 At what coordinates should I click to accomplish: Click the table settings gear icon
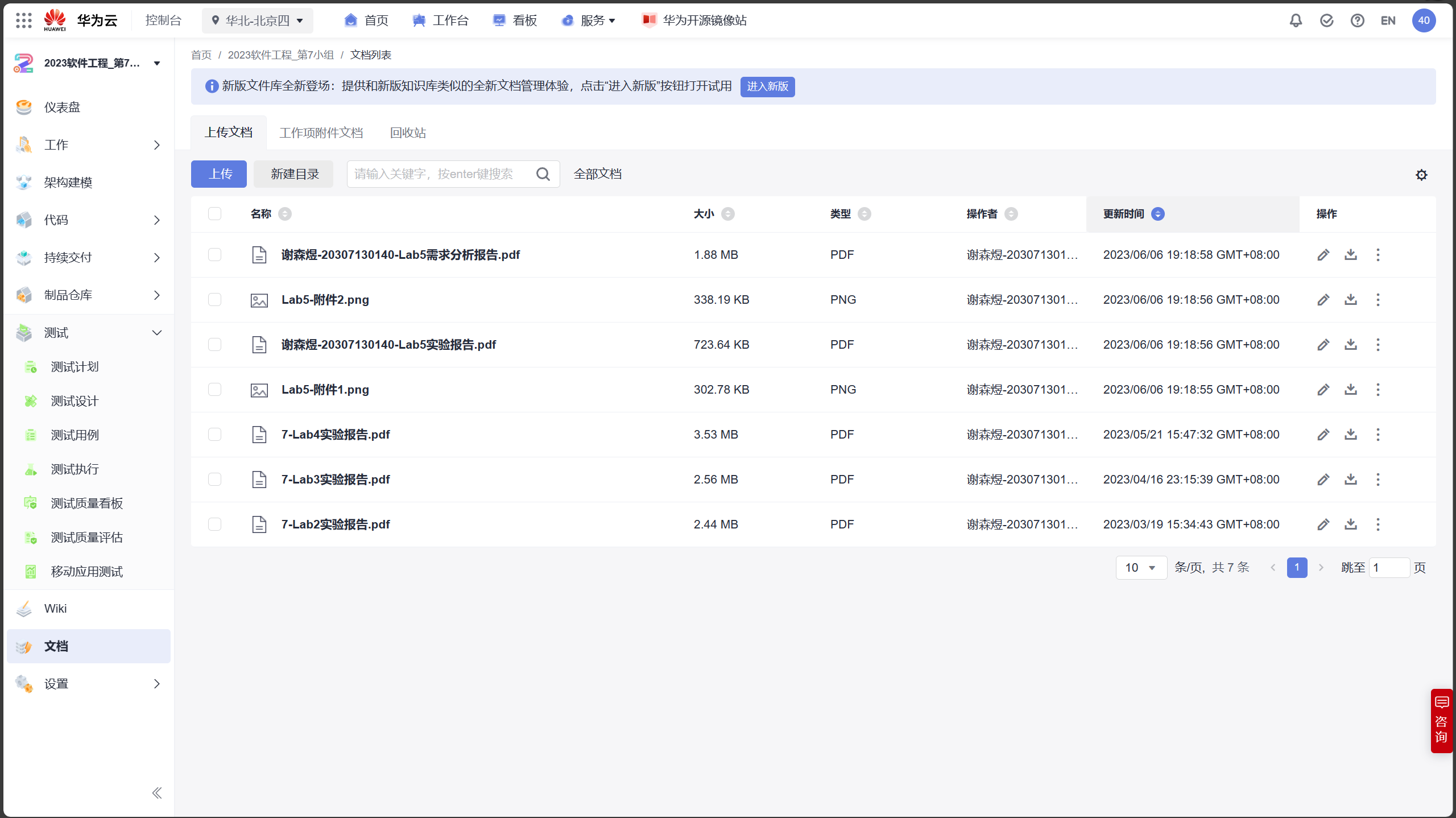pyautogui.click(x=1421, y=175)
